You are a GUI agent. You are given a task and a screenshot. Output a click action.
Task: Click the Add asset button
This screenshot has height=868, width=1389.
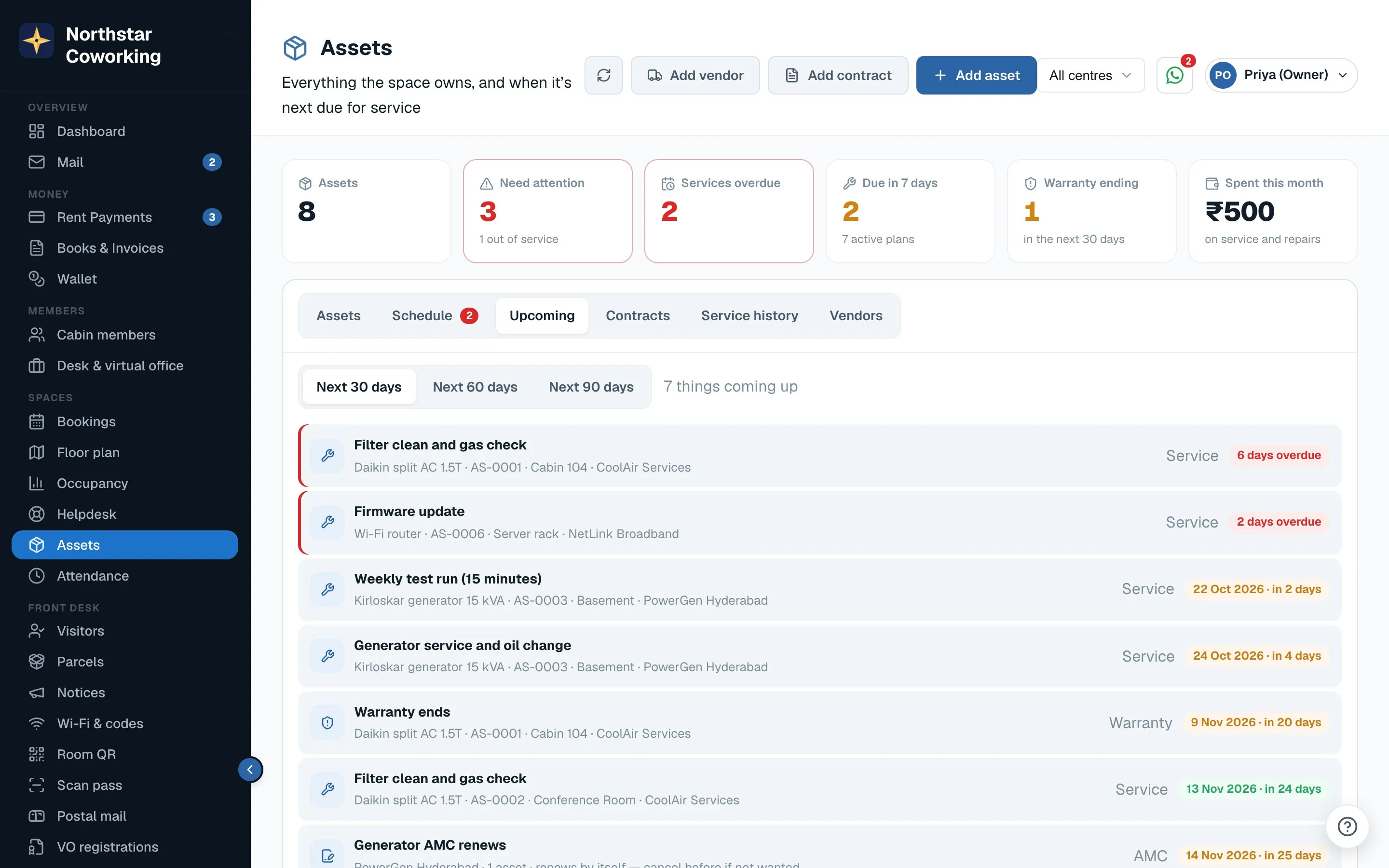click(976, 75)
